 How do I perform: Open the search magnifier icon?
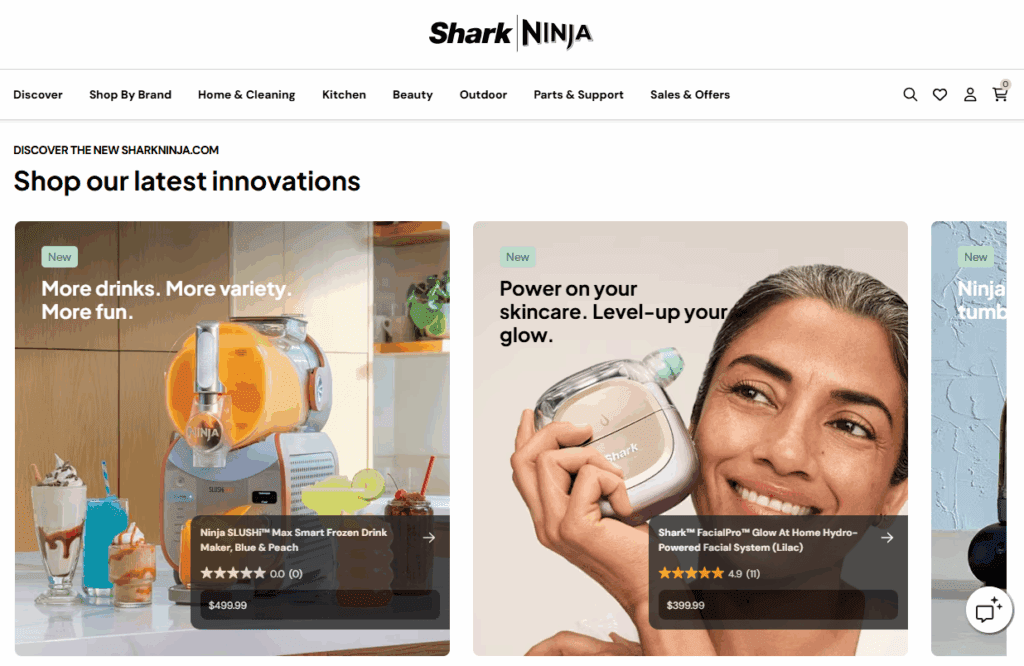pos(910,95)
